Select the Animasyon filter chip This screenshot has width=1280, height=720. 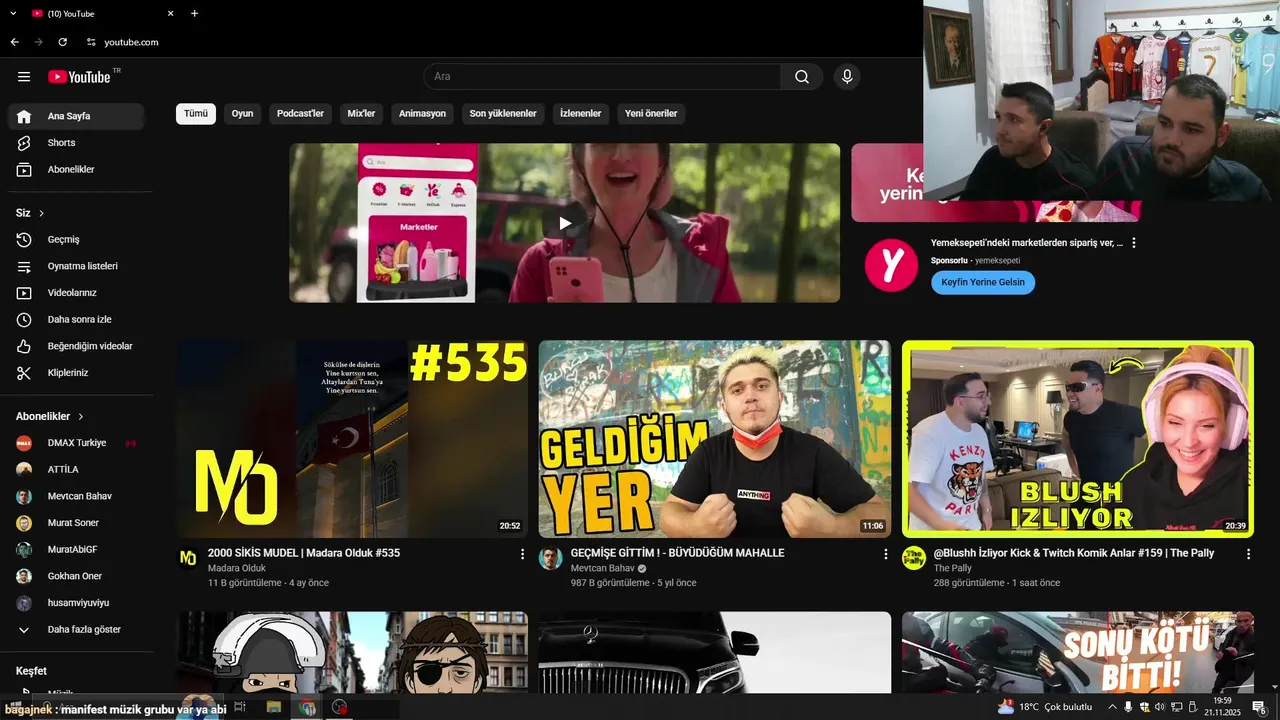click(422, 114)
